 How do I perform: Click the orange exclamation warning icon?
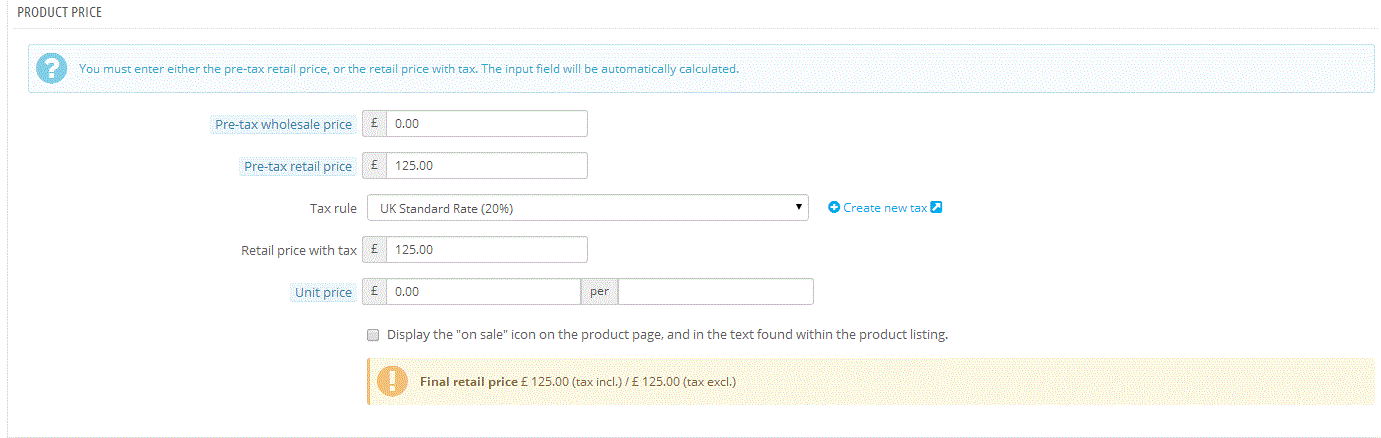pos(391,381)
